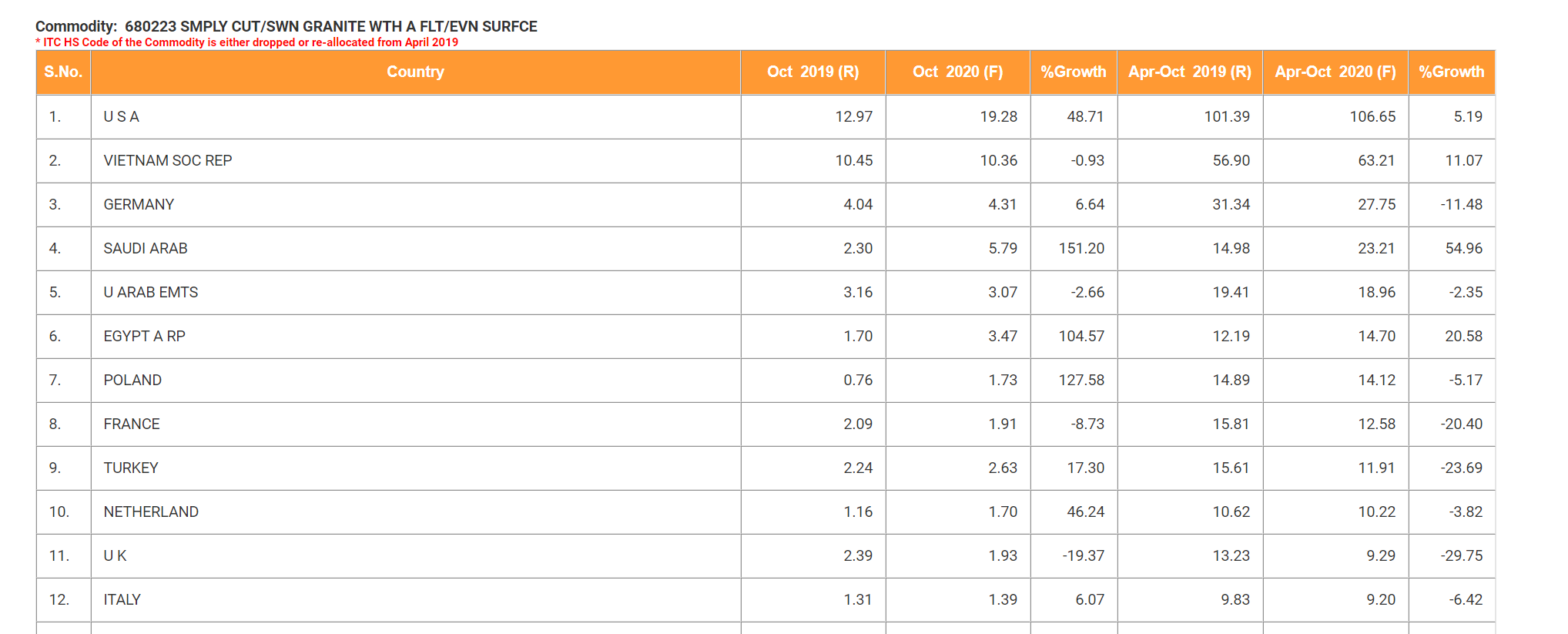Click the Oct 2019 (R) column header

(x=812, y=72)
